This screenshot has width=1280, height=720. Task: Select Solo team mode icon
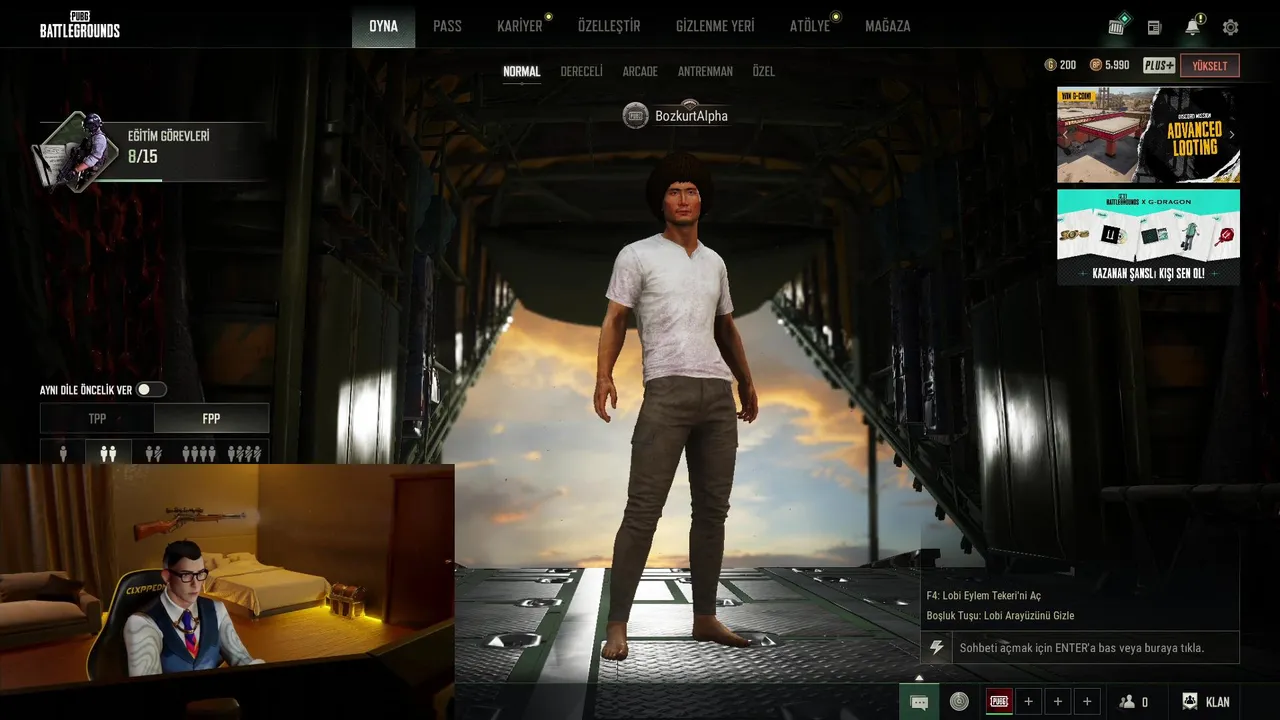(63, 453)
